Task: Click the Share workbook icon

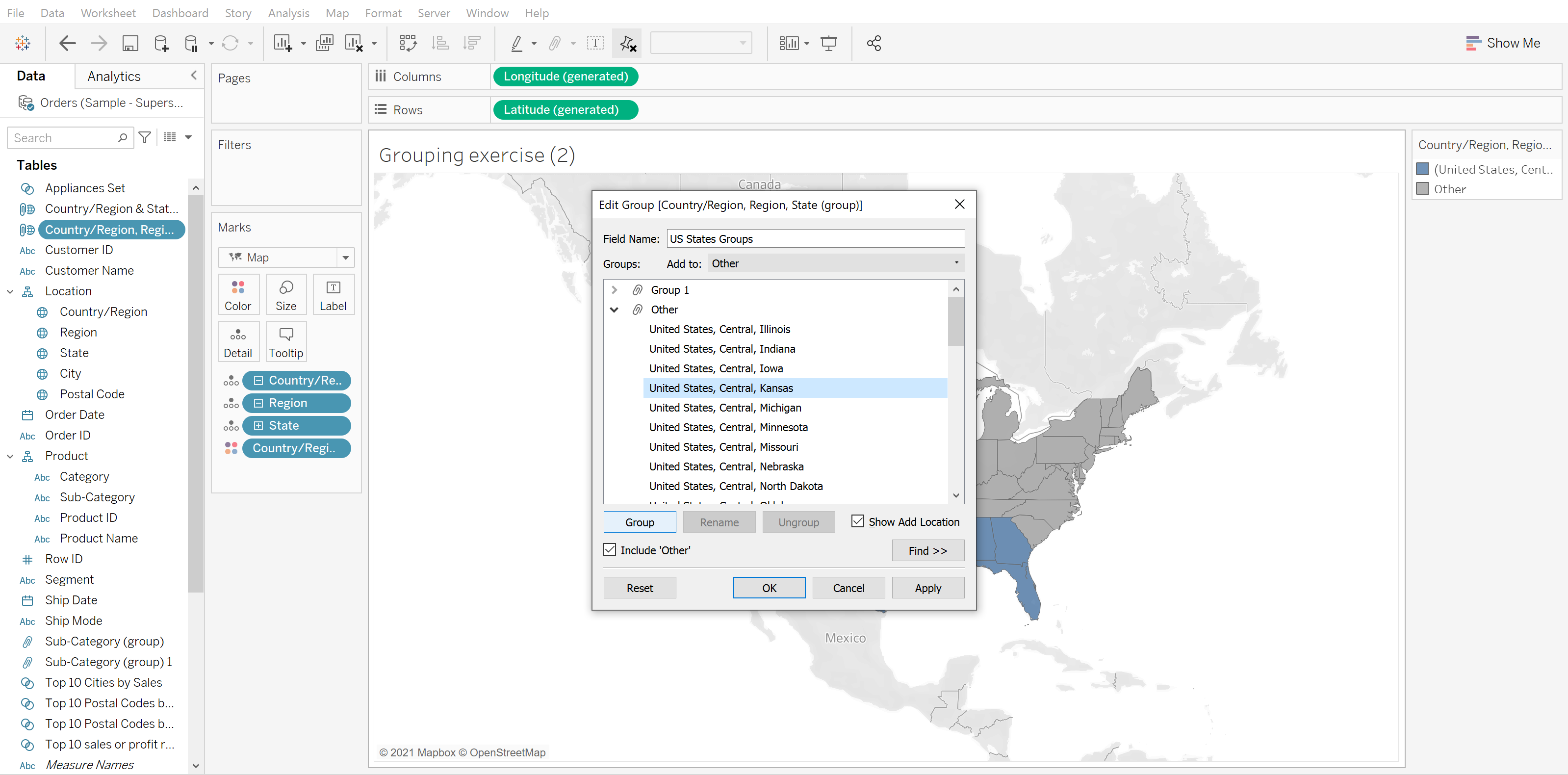Action: tap(874, 43)
